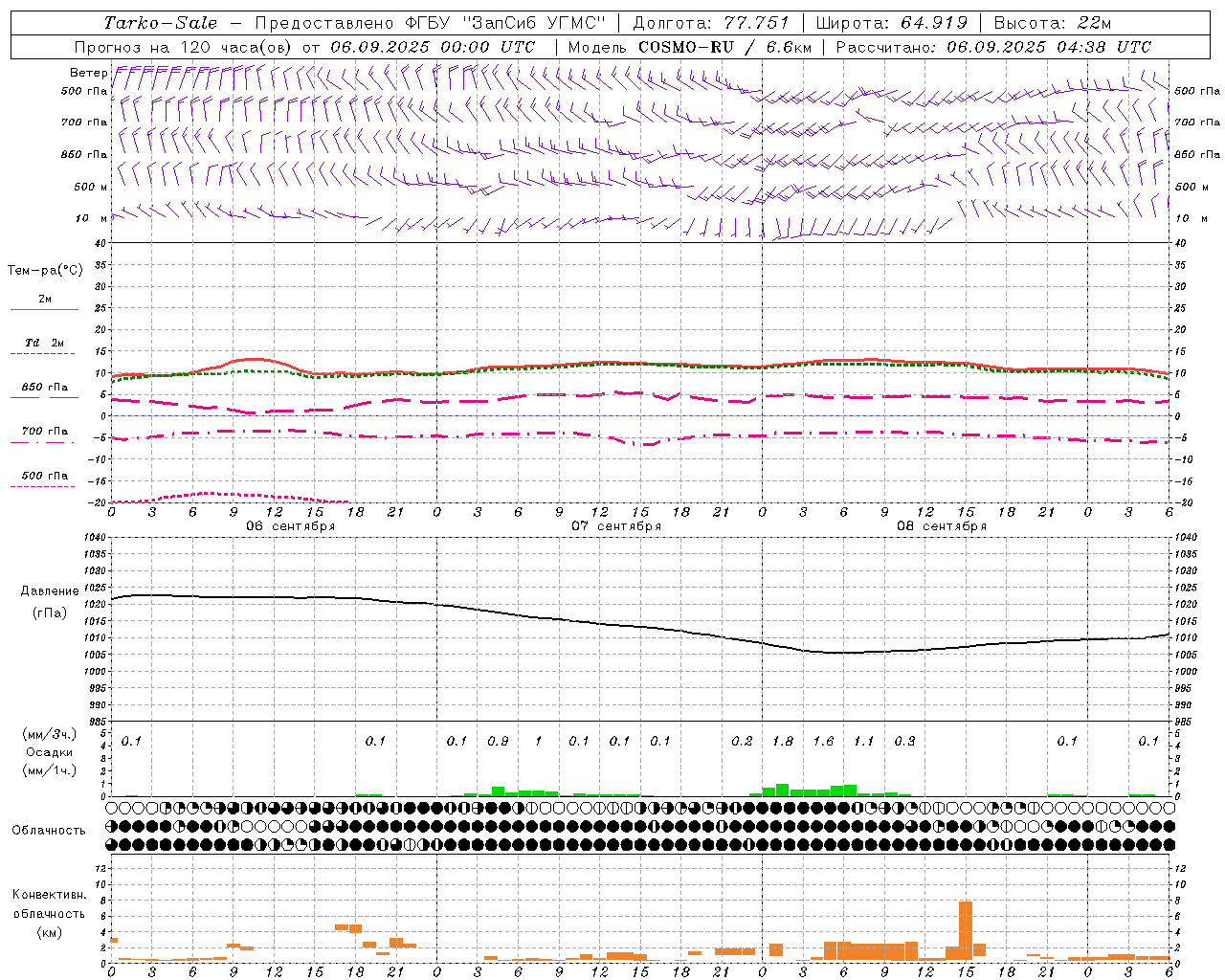Viewport: 1225px width, 980px height.
Task: Click the Облачность cloud cover label
Action: pyautogui.click(x=49, y=831)
